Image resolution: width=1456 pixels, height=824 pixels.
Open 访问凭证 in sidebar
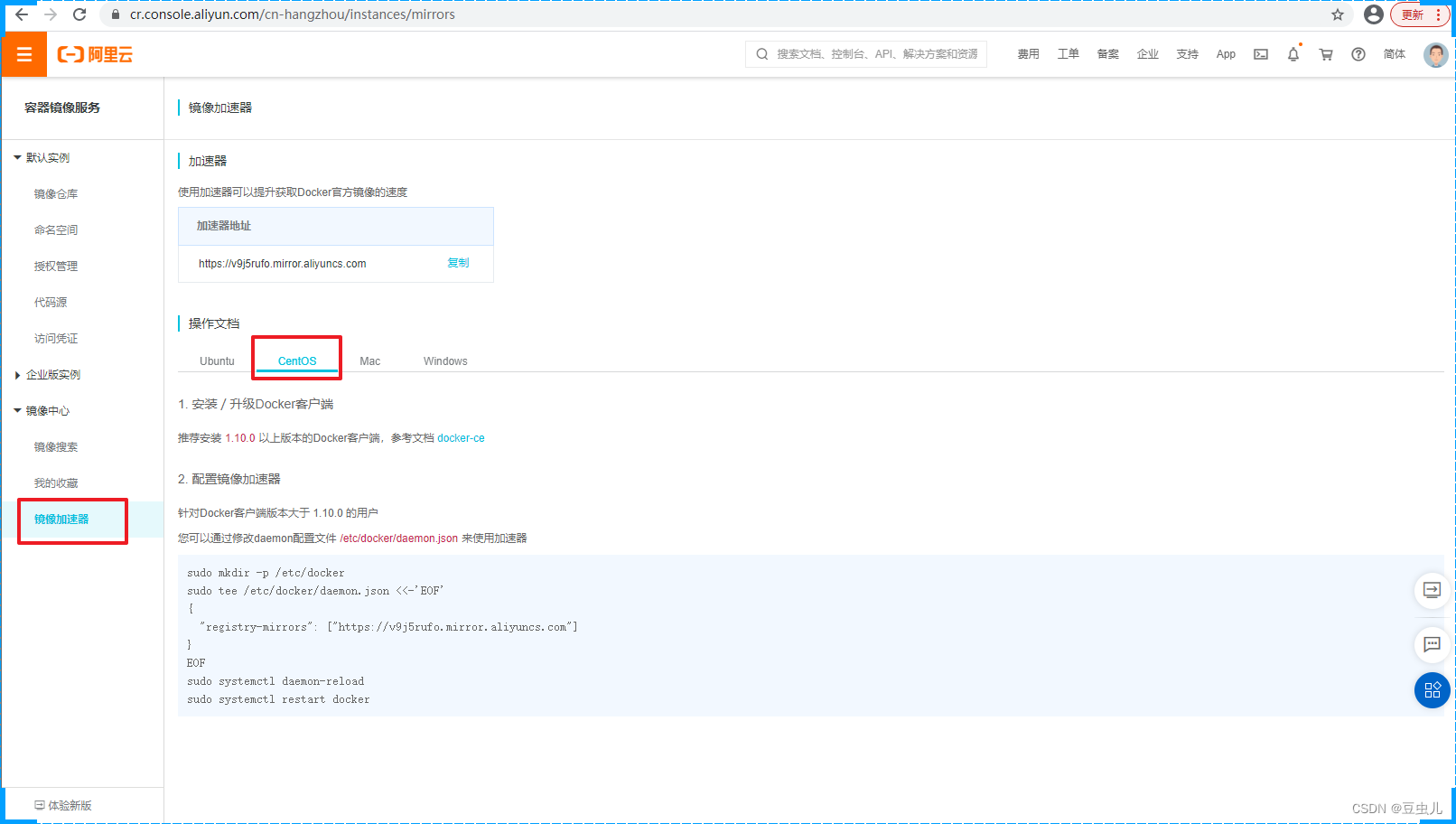56,338
